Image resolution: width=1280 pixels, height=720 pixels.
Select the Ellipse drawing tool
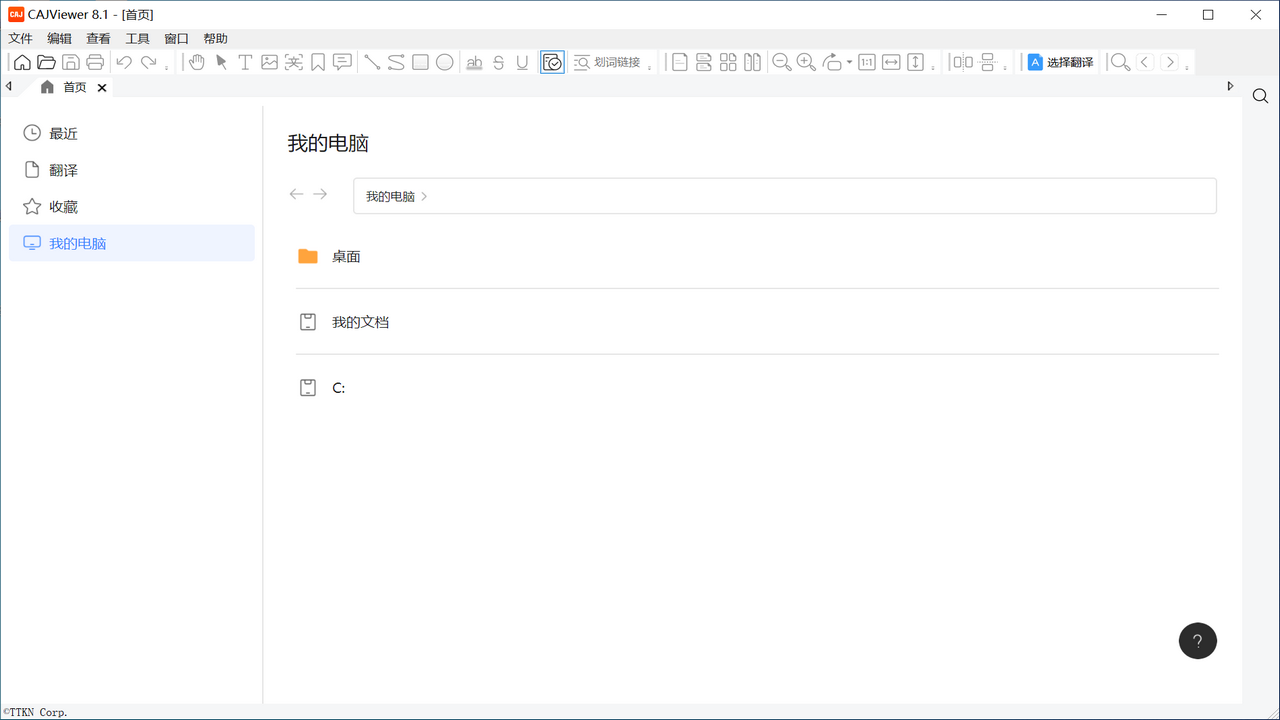pyautogui.click(x=445, y=62)
